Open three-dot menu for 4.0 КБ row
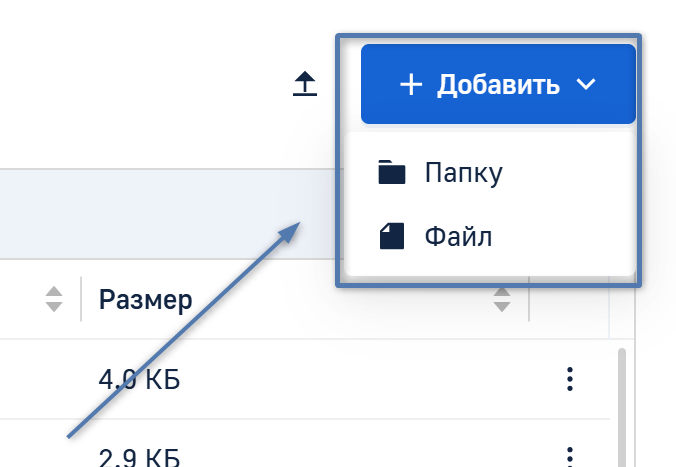This screenshot has width=676, height=467. click(569, 379)
